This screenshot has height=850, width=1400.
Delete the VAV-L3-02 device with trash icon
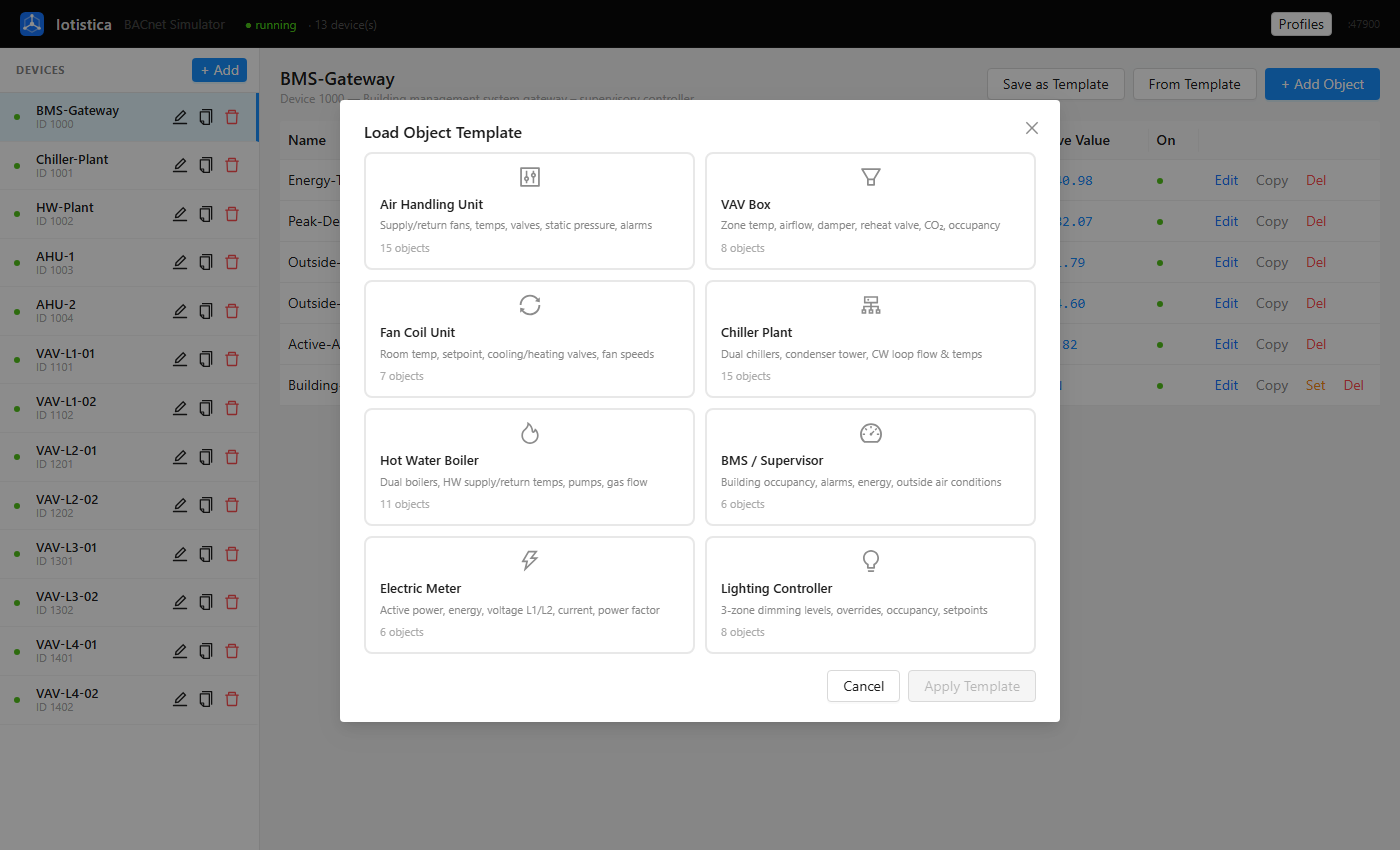tap(232, 602)
